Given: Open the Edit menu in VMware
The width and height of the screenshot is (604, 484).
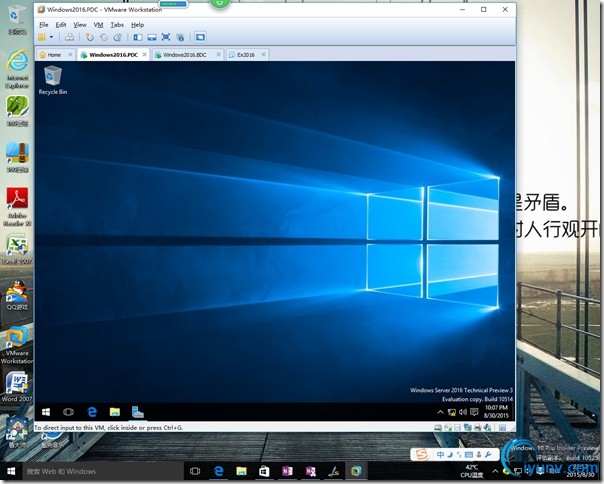Looking at the screenshot, I should [x=61, y=25].
